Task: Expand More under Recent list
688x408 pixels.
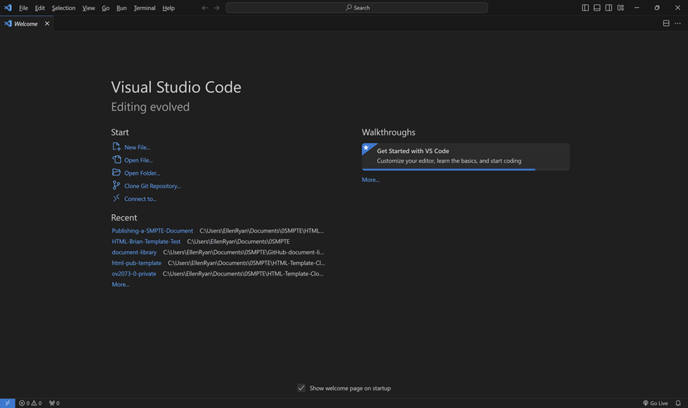Action: [120, 285]
